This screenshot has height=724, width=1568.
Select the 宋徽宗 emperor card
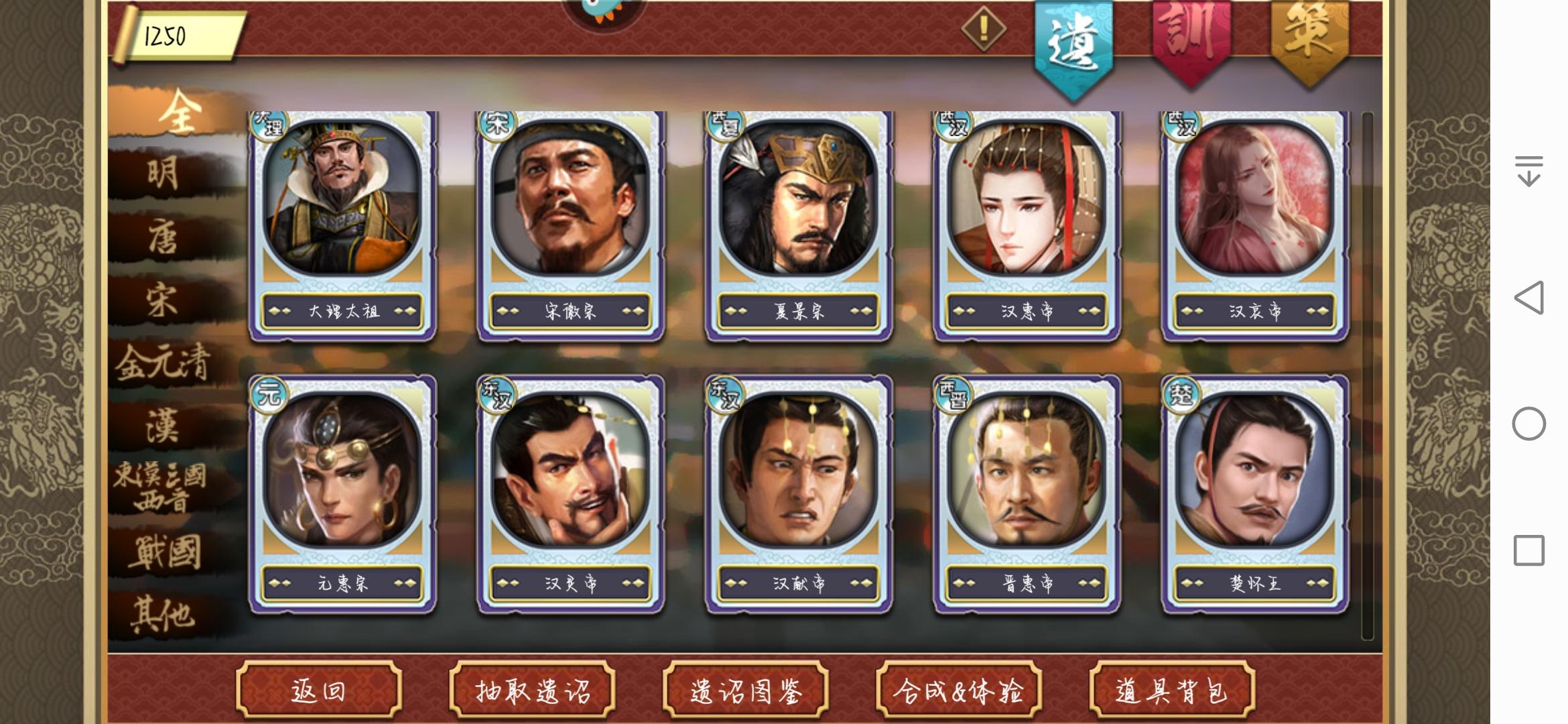[570, 226]
